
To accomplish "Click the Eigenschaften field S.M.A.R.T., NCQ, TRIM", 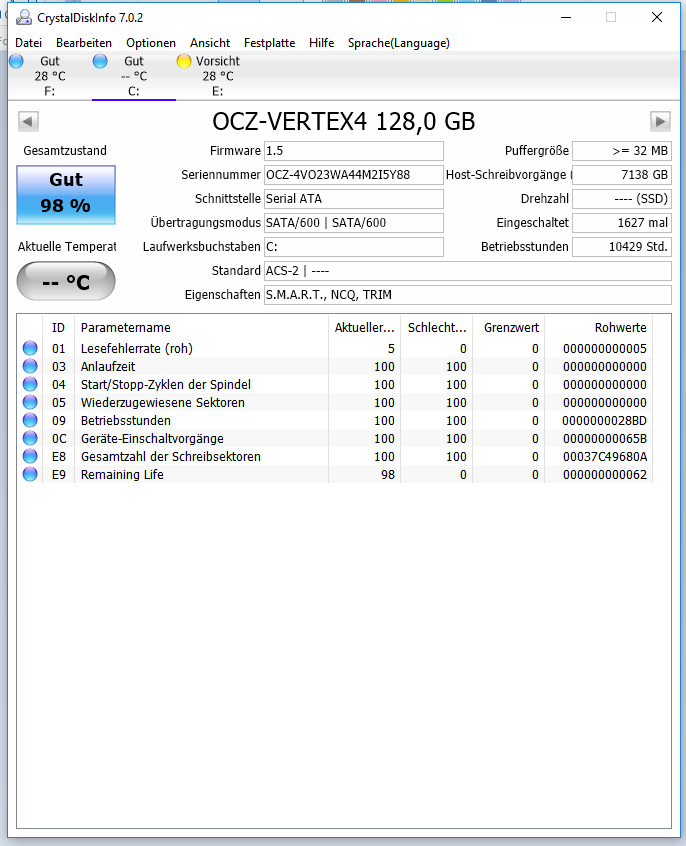I will point(467,295).
